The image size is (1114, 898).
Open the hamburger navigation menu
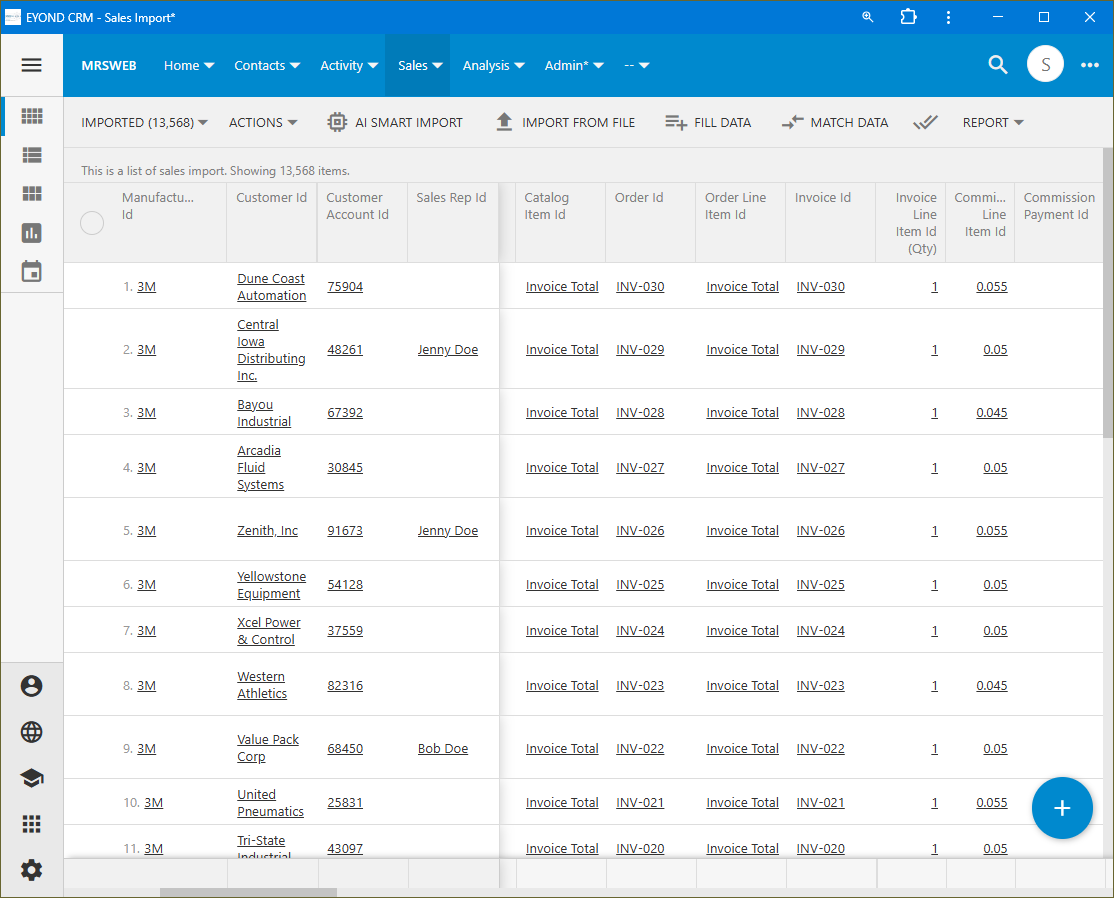31,65
